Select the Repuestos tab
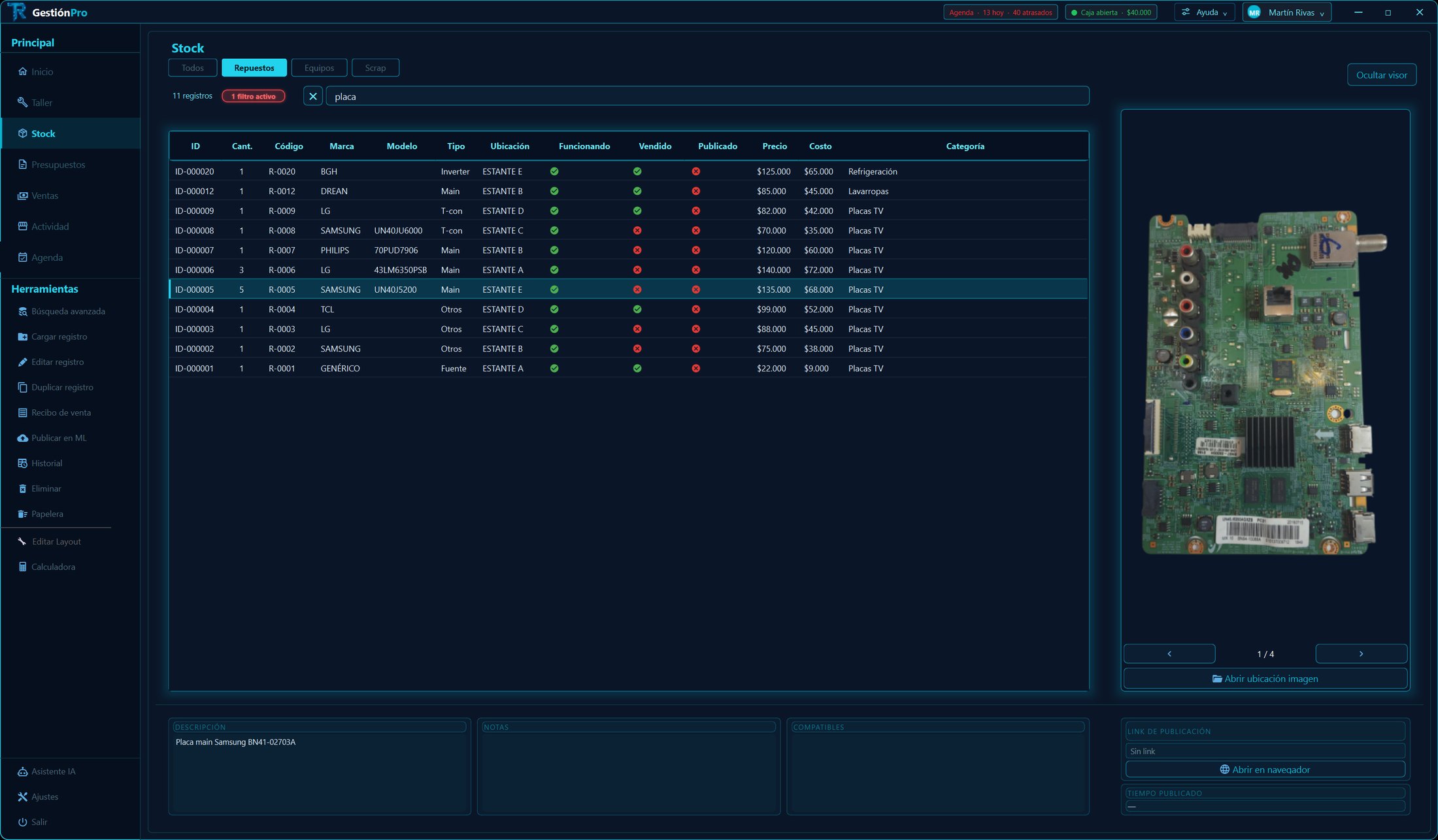 point(254,67)
